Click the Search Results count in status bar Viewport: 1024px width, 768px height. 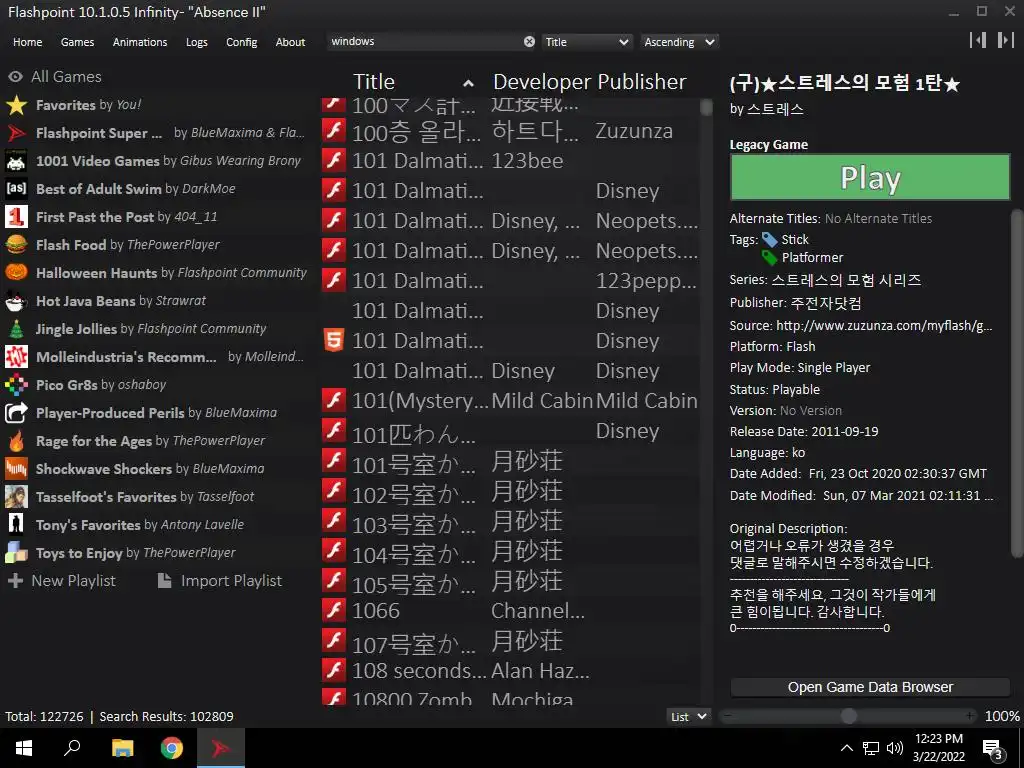pos(166,716)
